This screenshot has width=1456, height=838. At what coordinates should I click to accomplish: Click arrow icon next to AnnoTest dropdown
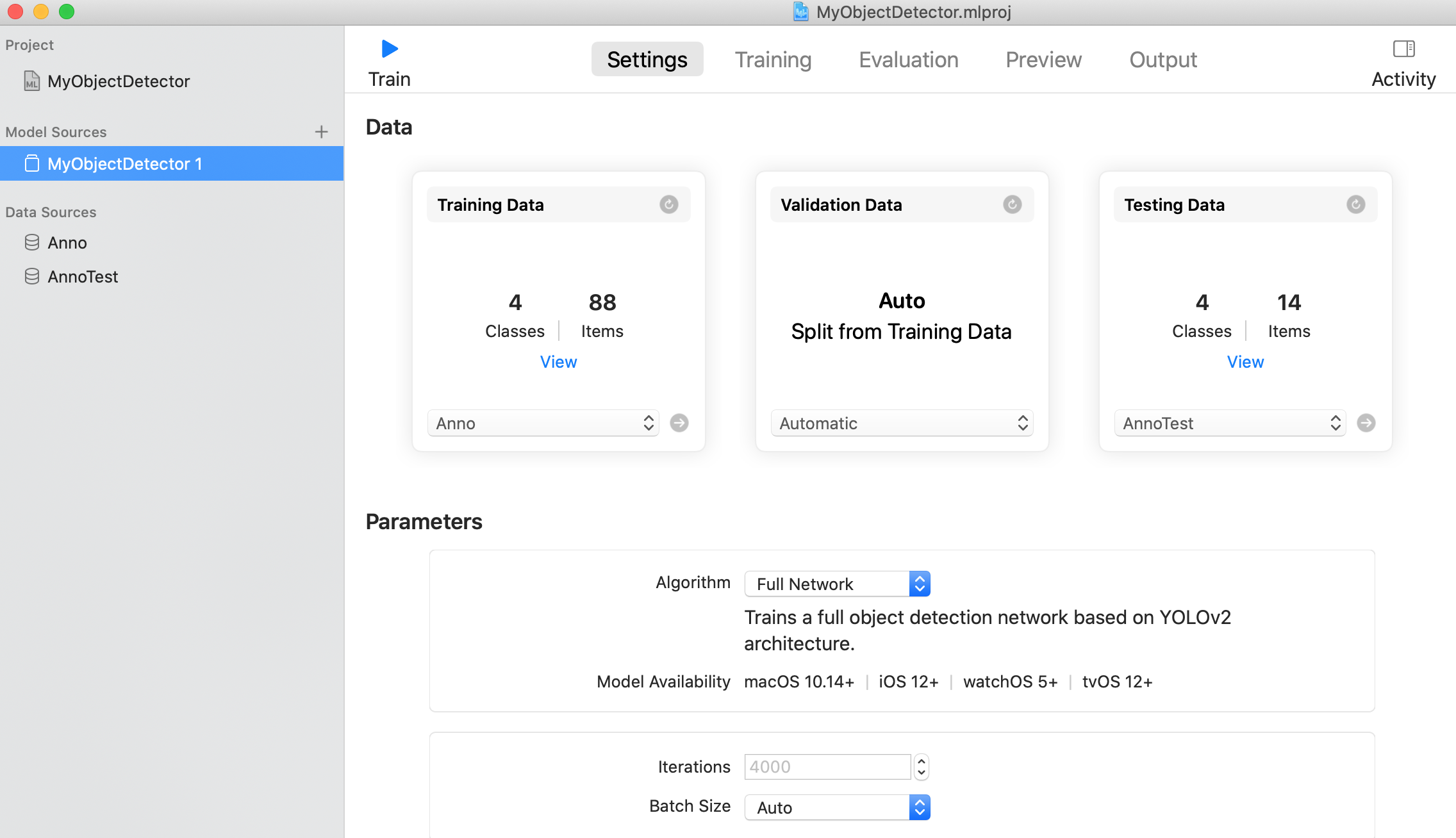point(1366,423)
